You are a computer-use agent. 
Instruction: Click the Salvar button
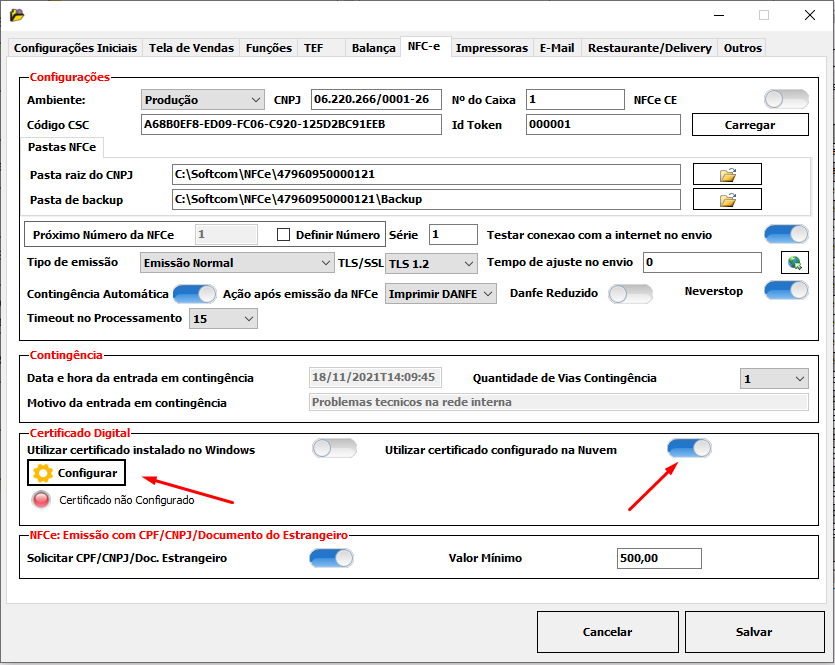point(754,632)
